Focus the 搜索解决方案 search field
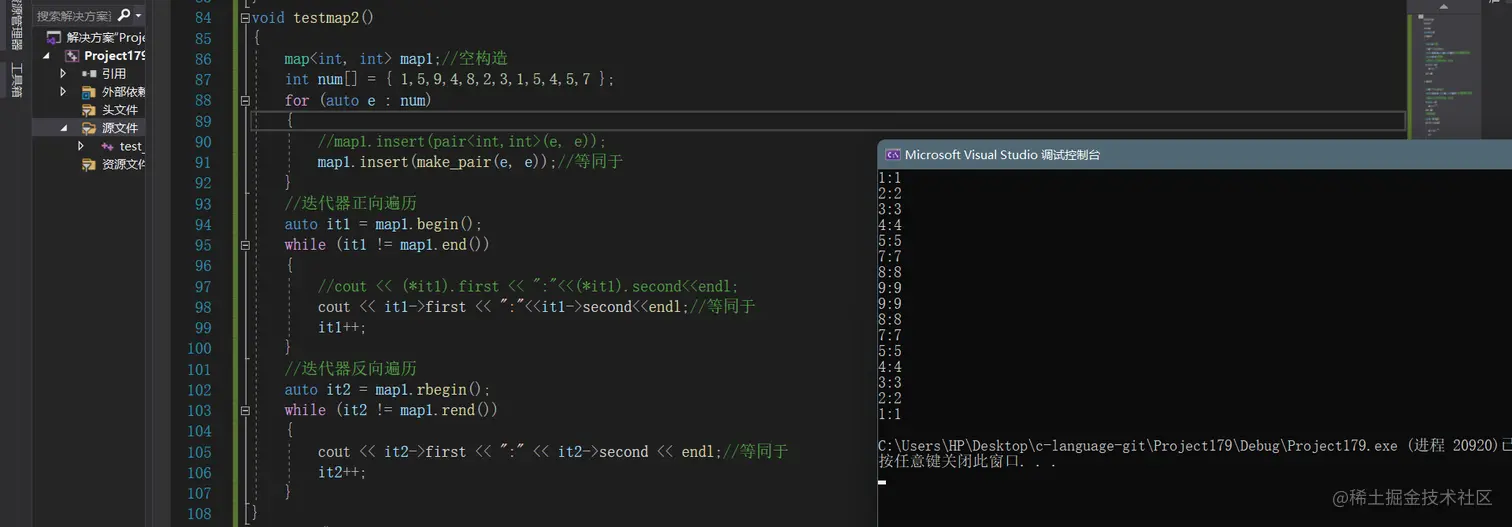Image resolution: width=1512 pixels, height=527 pixels. [x=74, y=16]
